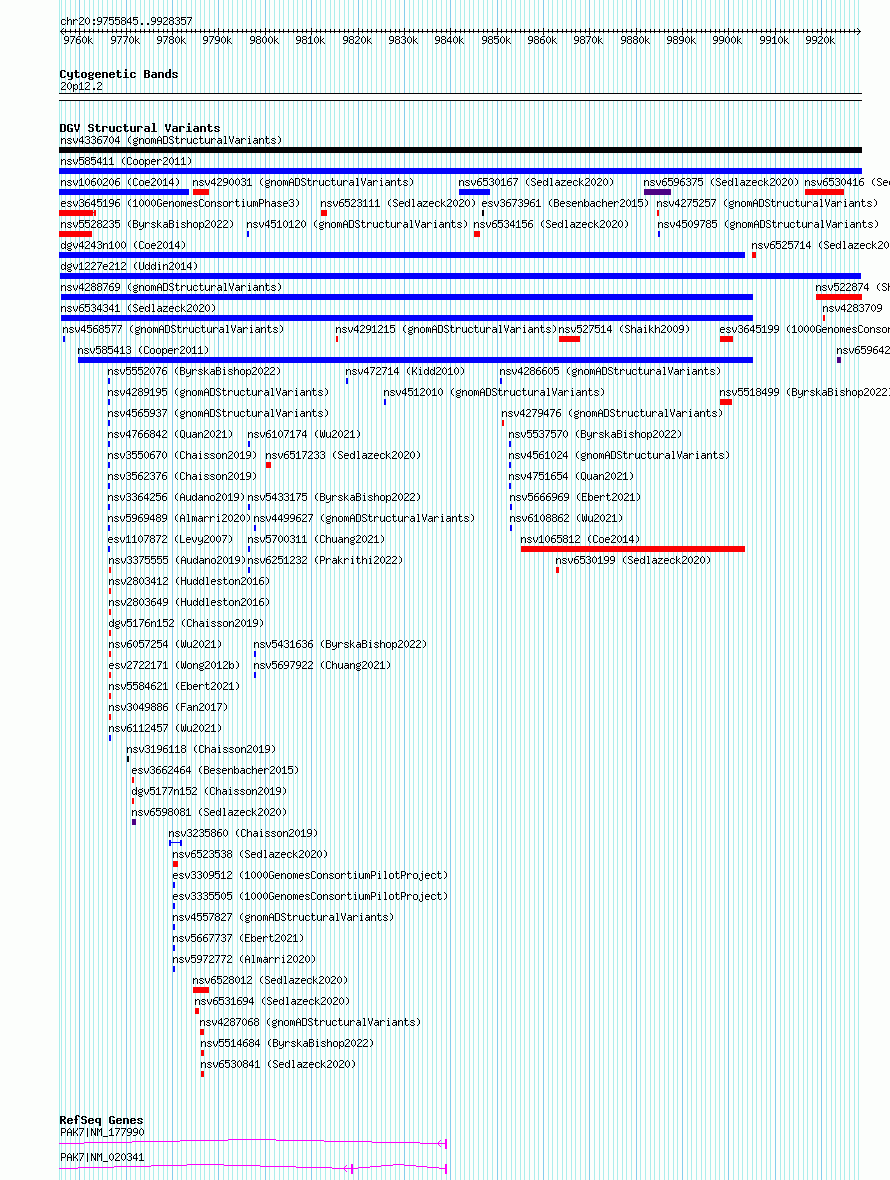Screen dimensions: 890x1180
Task: Click the RefSeq Genes track heading
Action: point(101,1120)
